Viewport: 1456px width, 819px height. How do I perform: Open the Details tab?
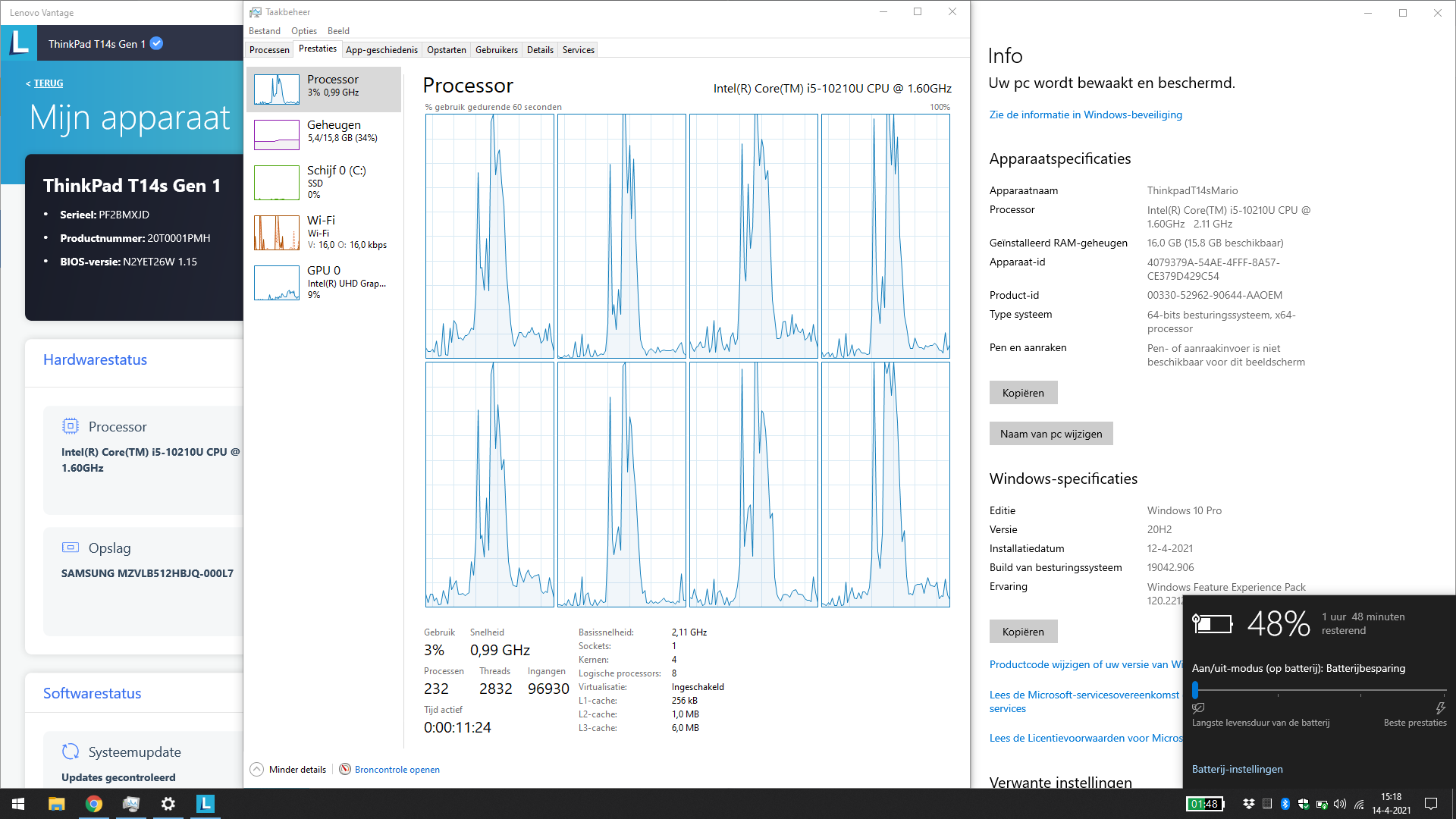coord(540,50)
